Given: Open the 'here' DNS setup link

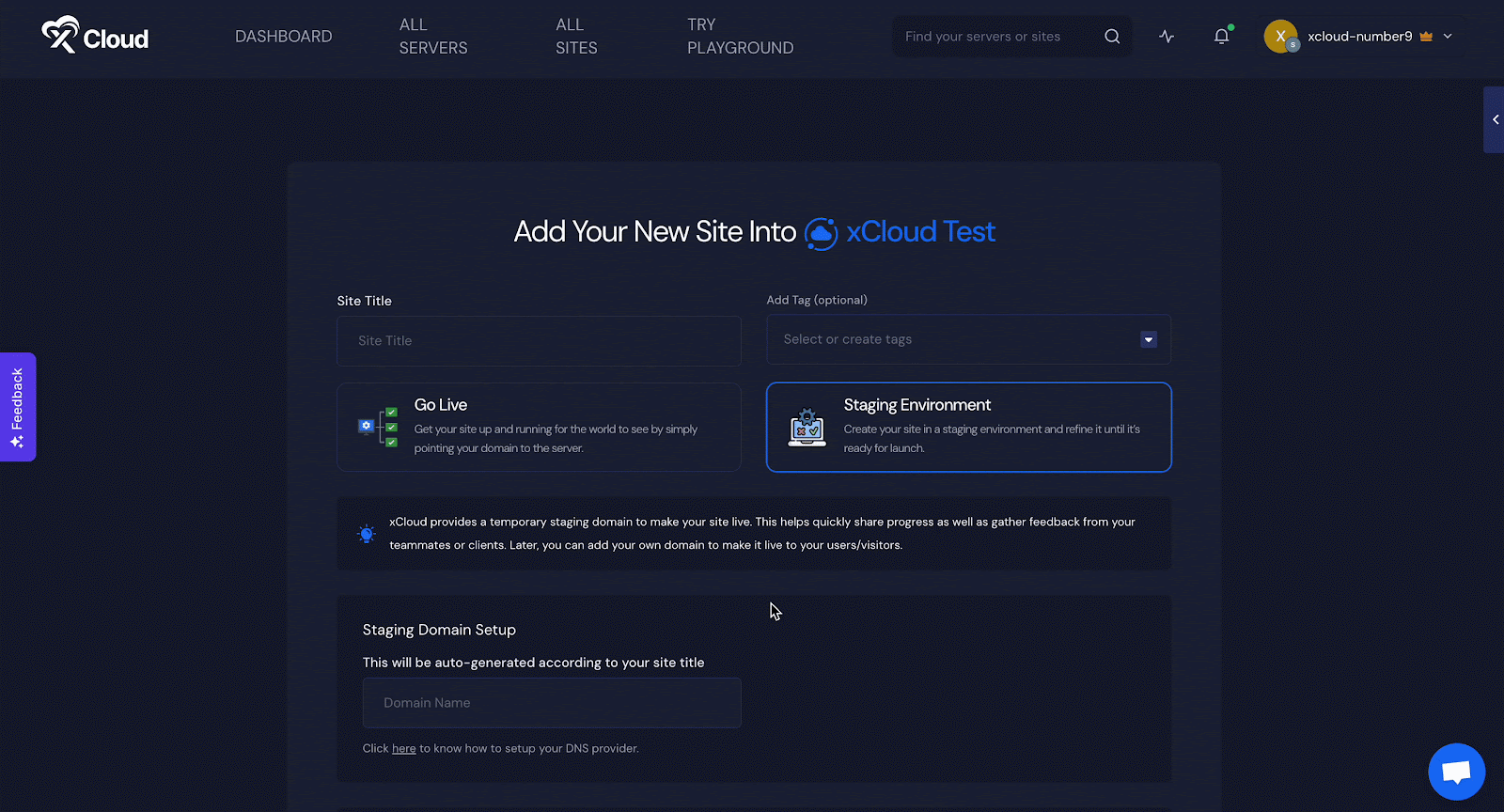Looking at the screenshot, I should [403, 749].
